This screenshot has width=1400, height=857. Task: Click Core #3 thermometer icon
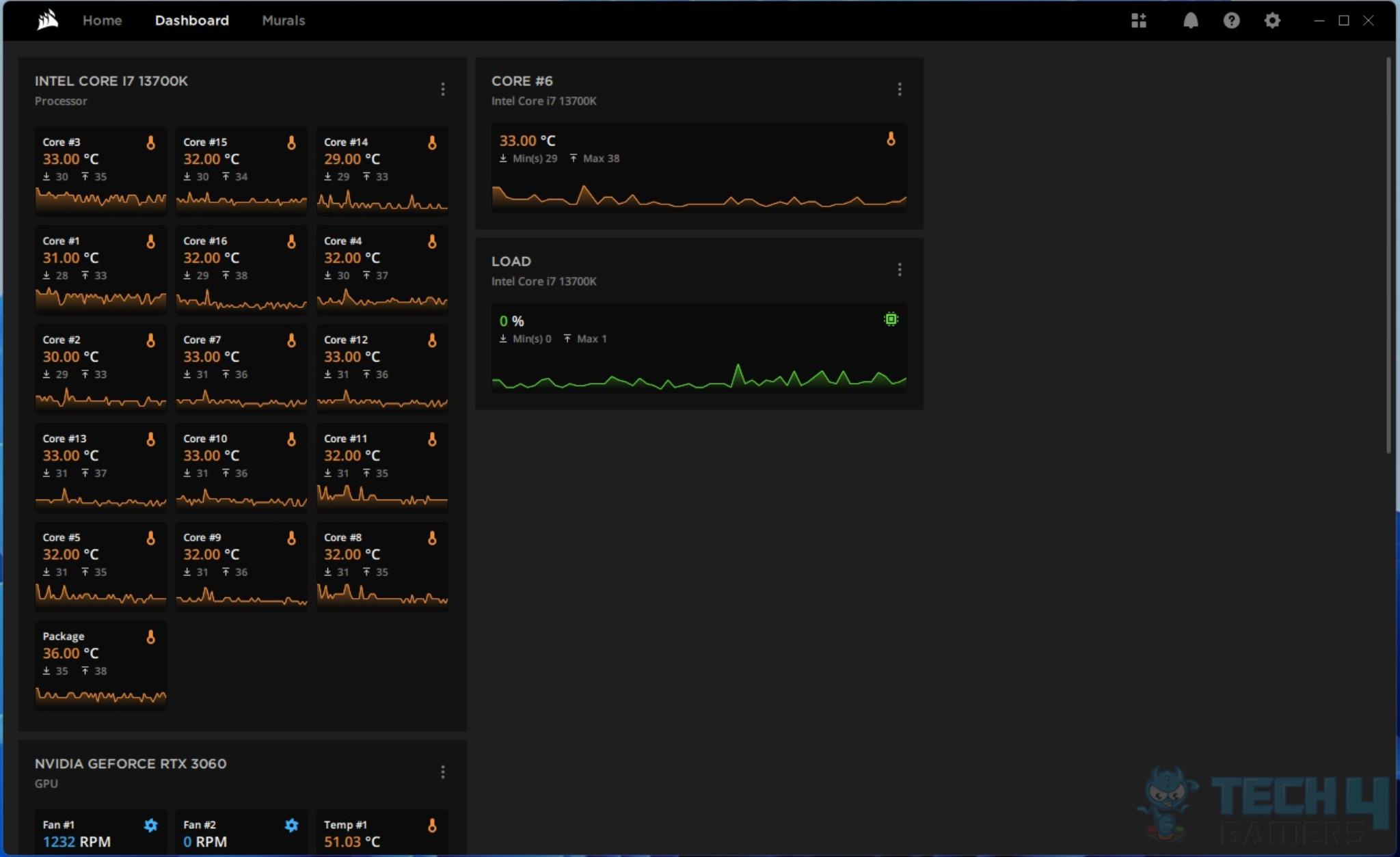coord(150,143)
